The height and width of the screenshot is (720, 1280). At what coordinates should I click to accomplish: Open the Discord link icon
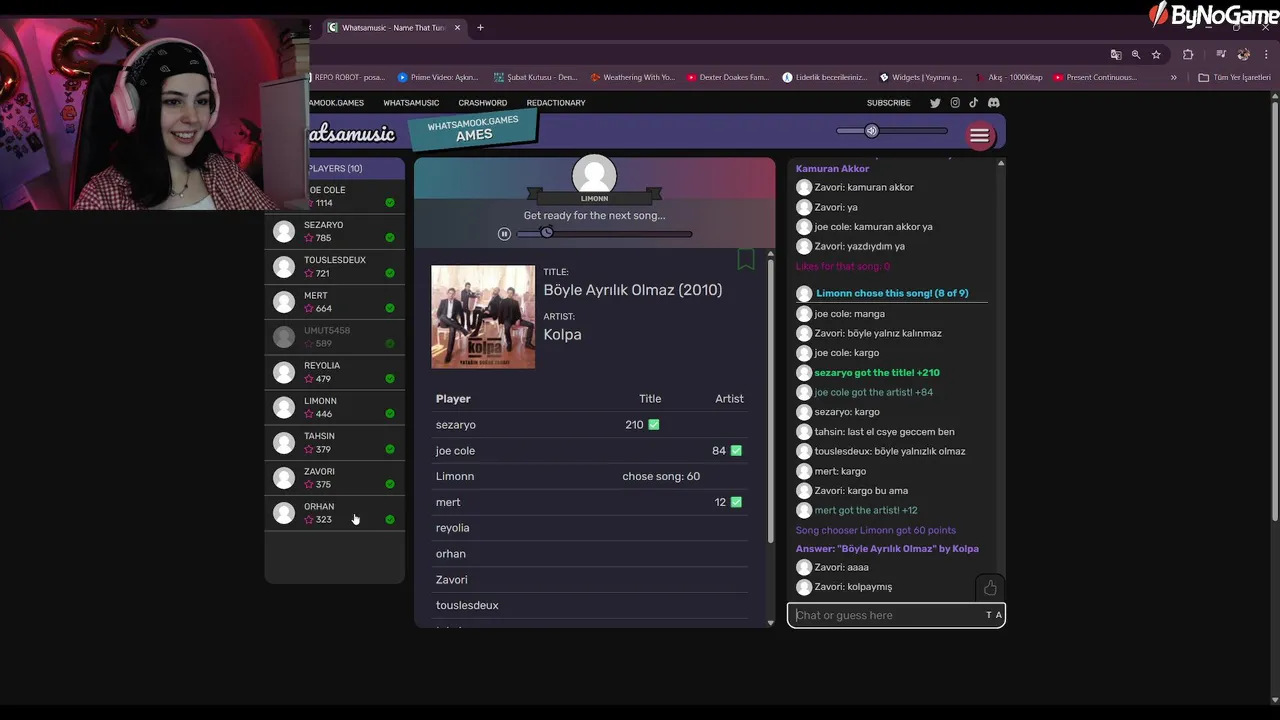pos(993,103)
